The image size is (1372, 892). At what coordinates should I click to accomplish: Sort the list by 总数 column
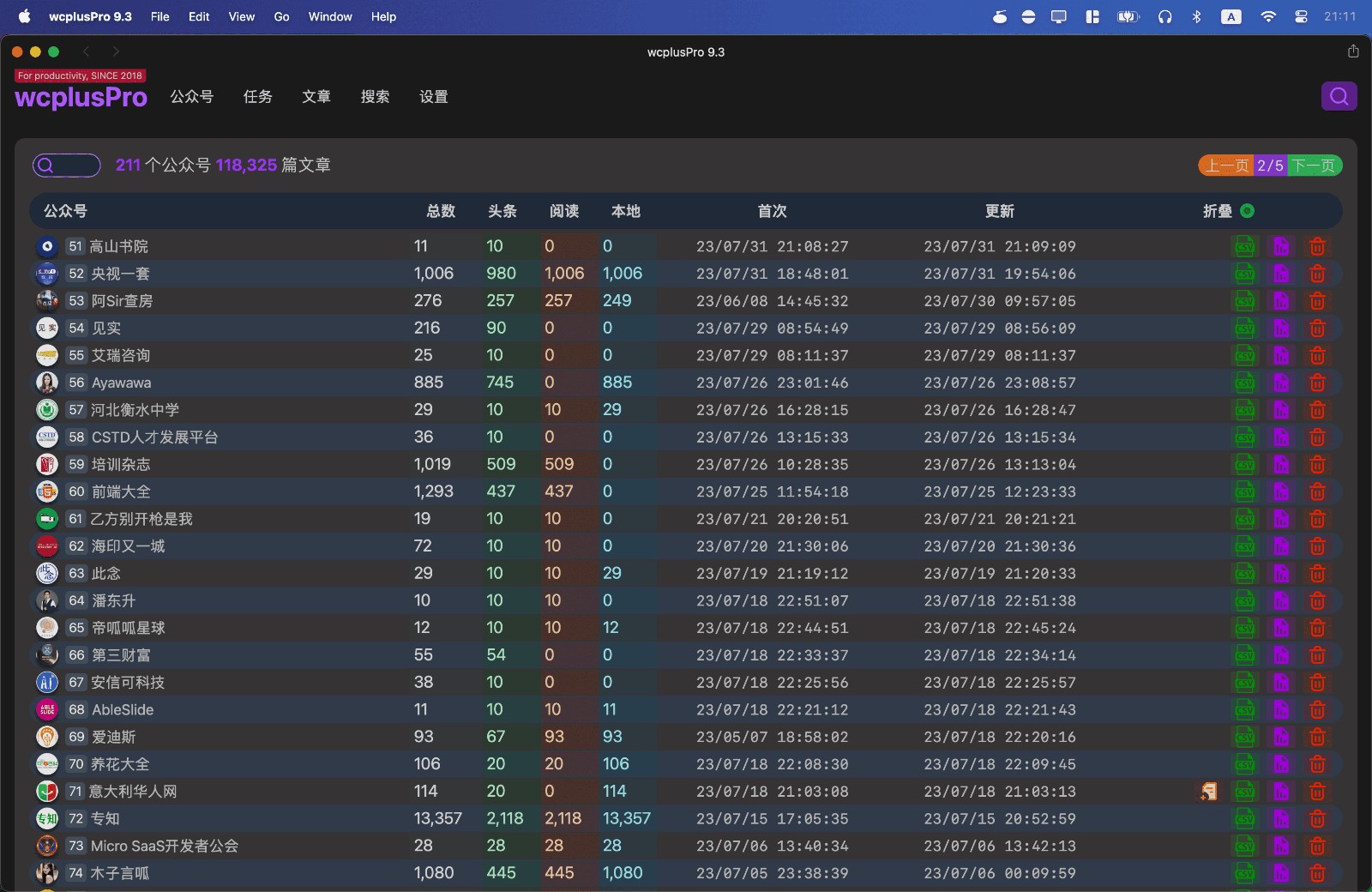pyautogui.click(x=440, y=211)
